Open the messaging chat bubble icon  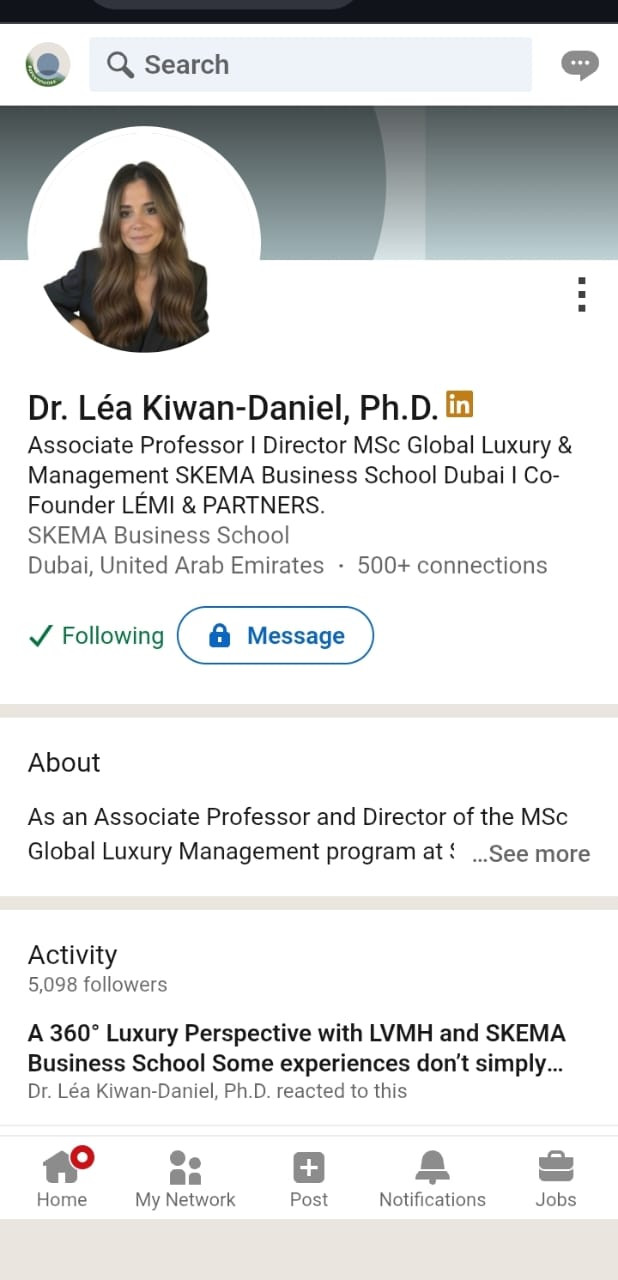[580, 65]
